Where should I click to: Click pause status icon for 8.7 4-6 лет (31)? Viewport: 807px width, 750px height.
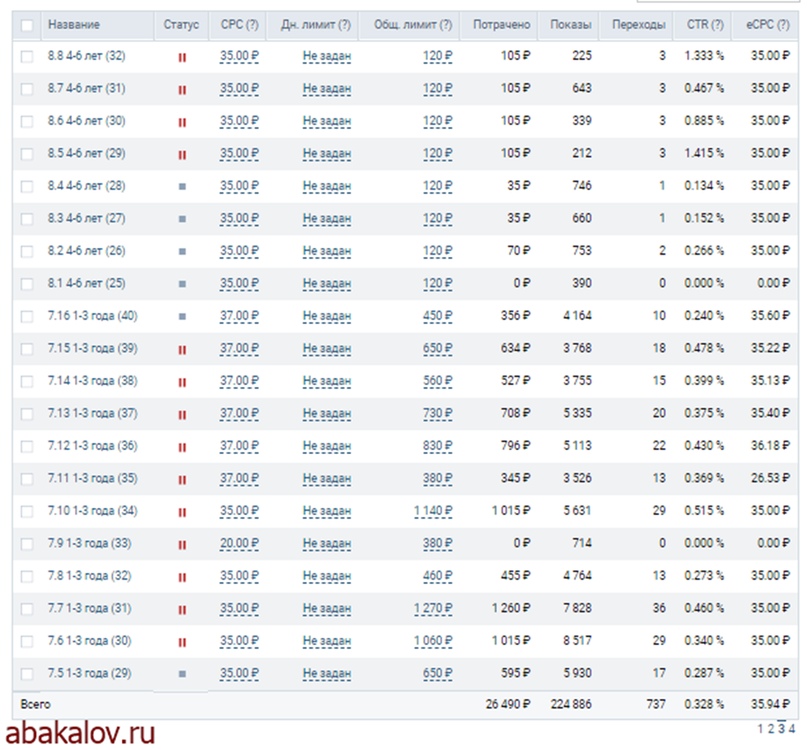tap(182, 90)
